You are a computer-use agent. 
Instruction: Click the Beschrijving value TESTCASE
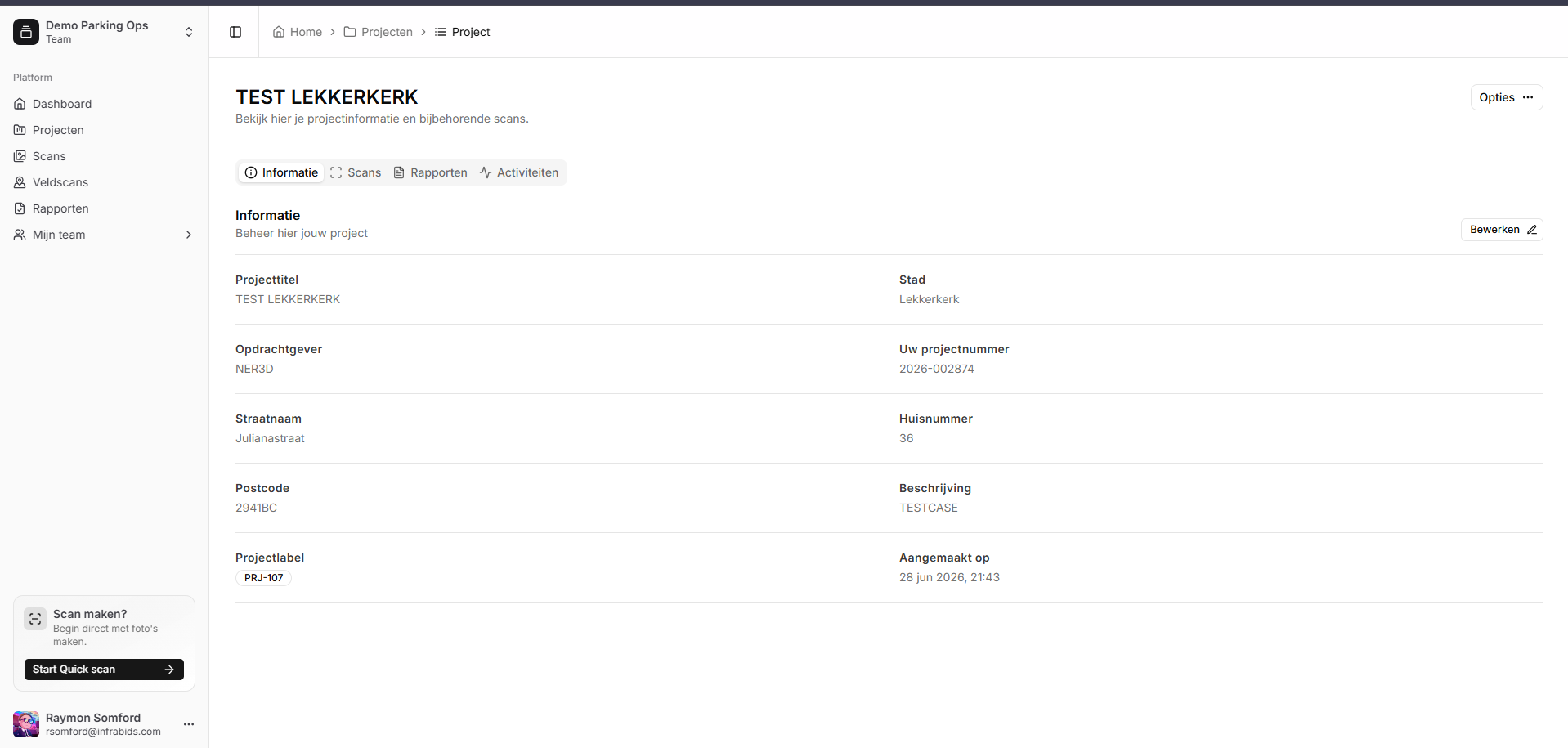[929, 508]
